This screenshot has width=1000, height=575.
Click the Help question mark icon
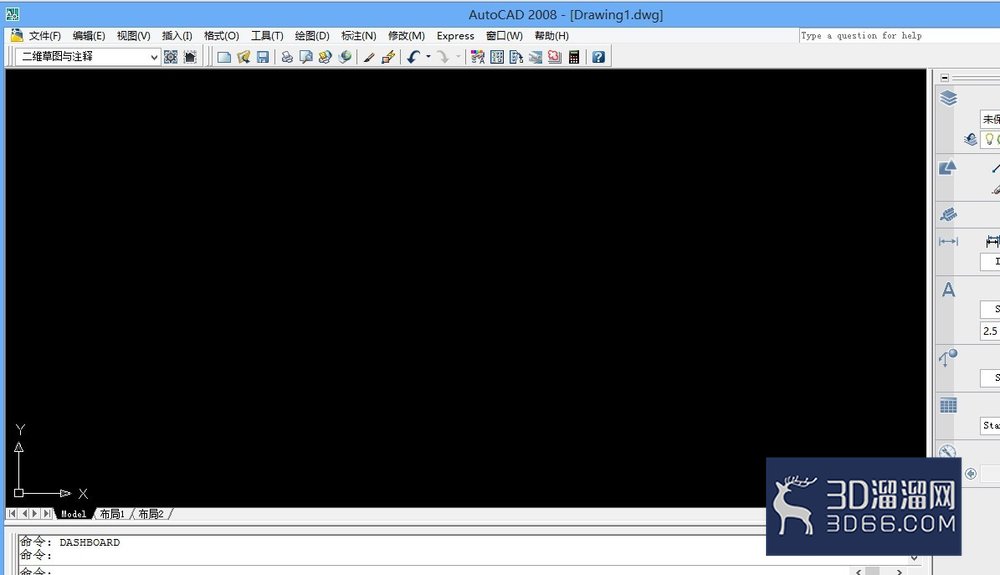[598, 57]
